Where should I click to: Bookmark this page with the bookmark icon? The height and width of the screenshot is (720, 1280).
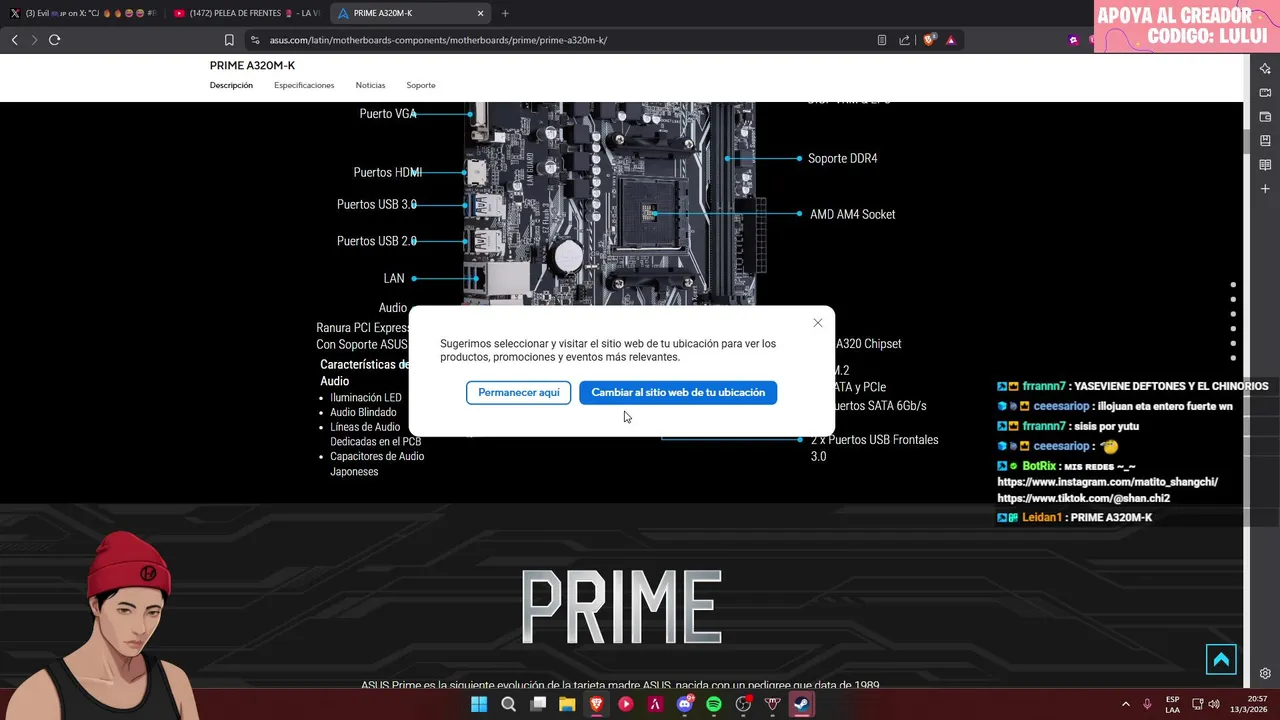[x=229, y=40]
